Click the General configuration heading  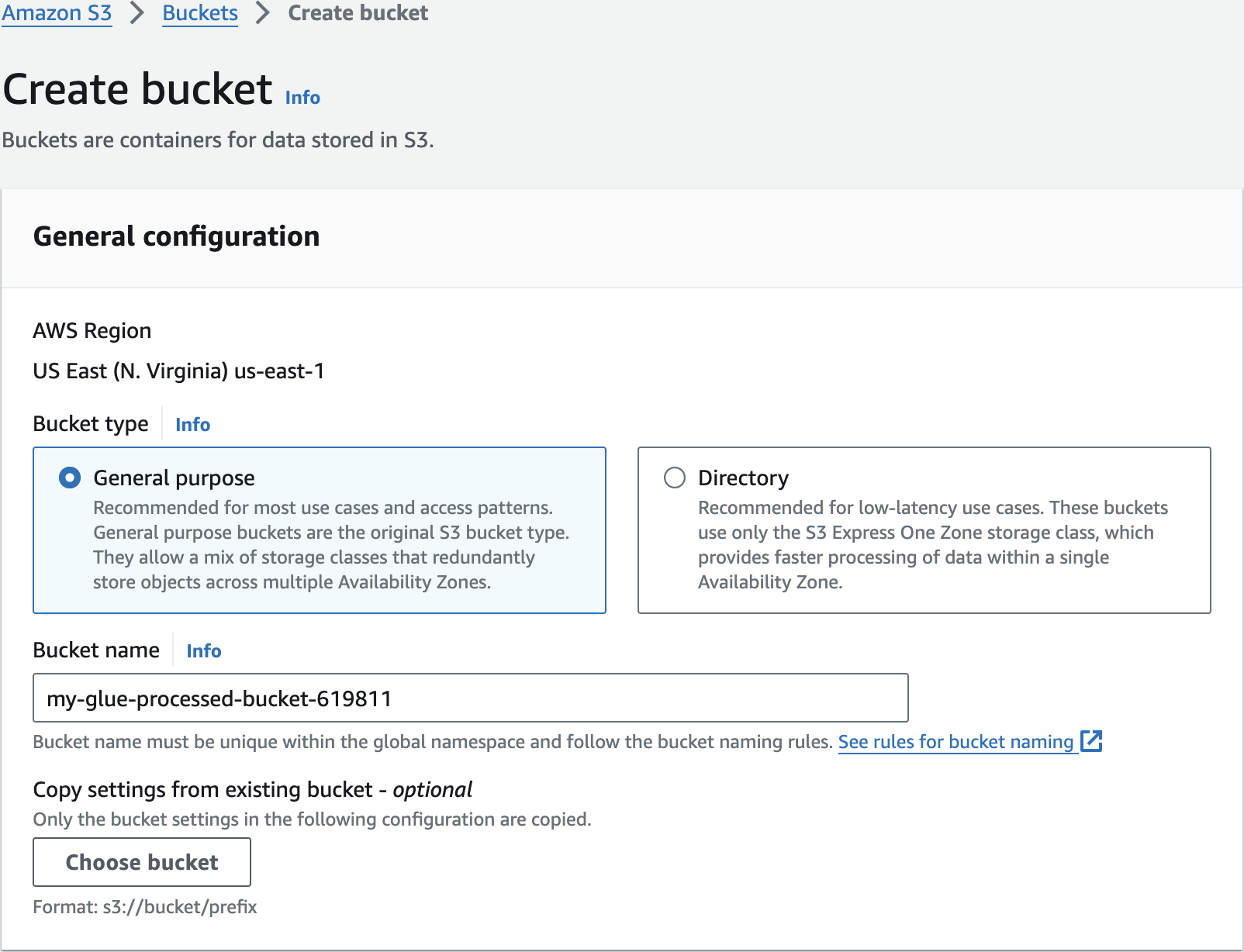click(x=177, y=236)
